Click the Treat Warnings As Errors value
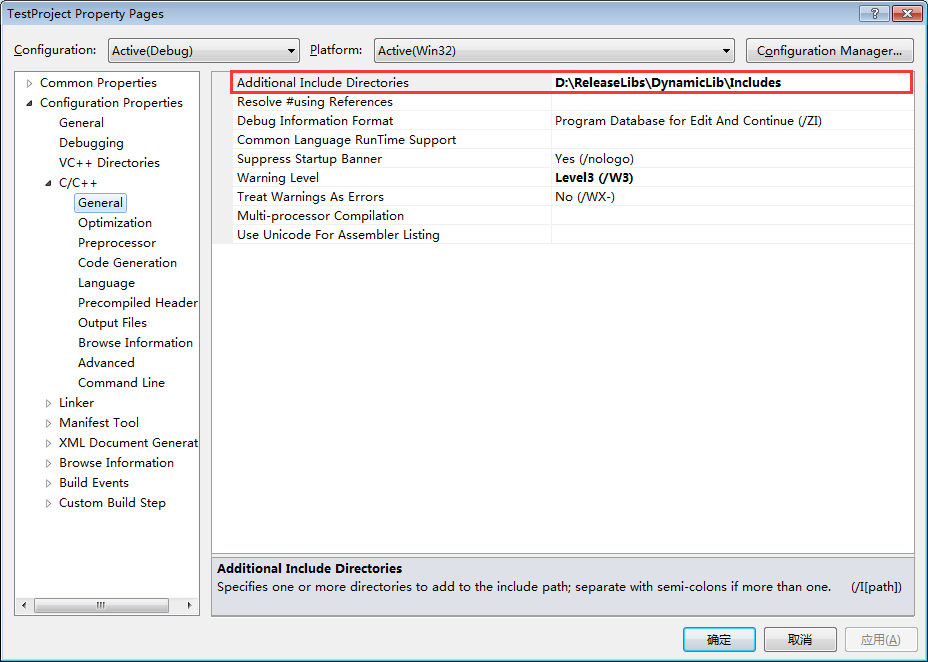 730,197
